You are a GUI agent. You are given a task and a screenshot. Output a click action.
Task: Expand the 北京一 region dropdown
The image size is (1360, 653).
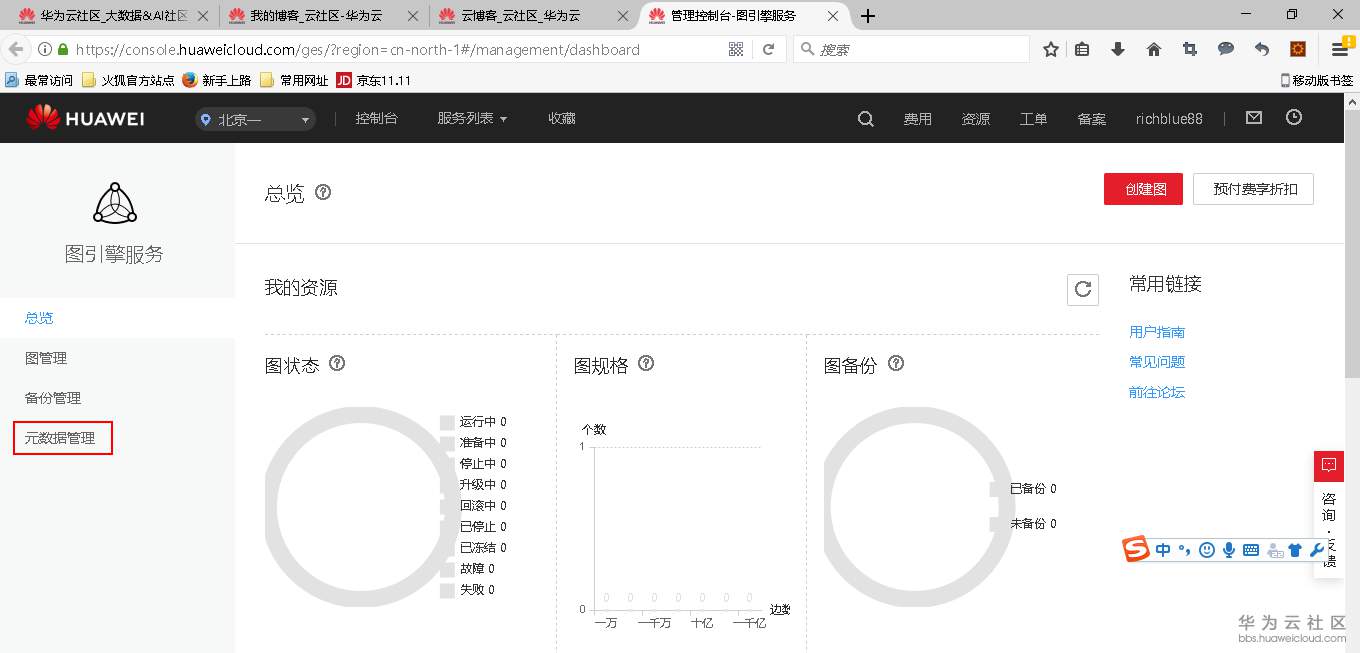coord(255,118)
